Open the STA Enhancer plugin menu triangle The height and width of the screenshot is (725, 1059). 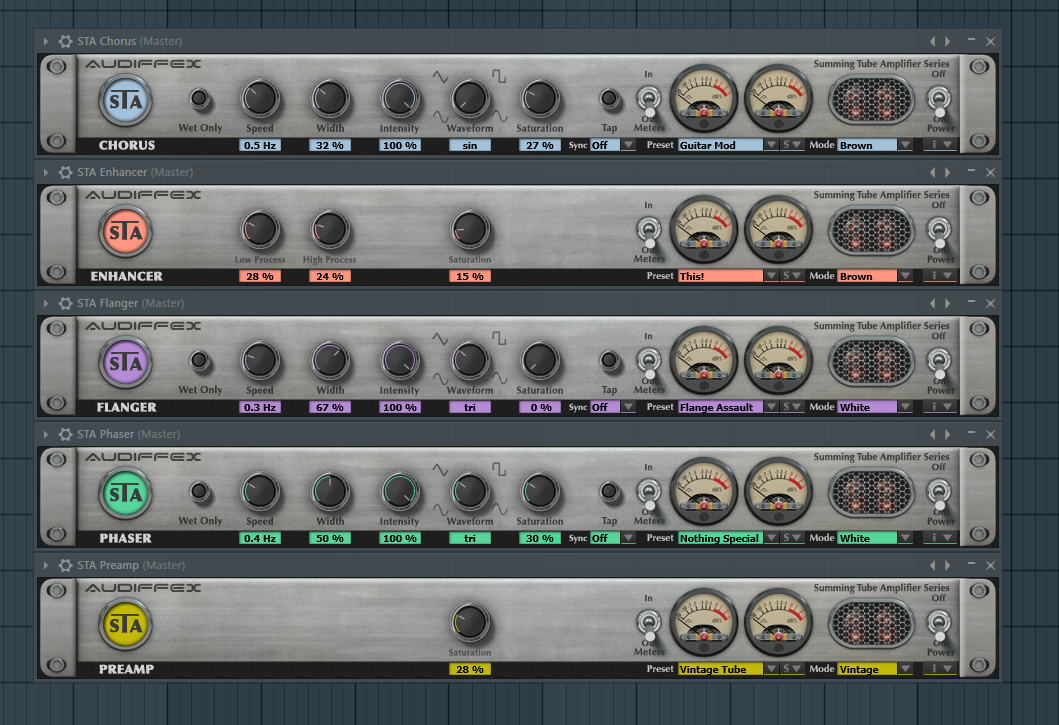44,172
